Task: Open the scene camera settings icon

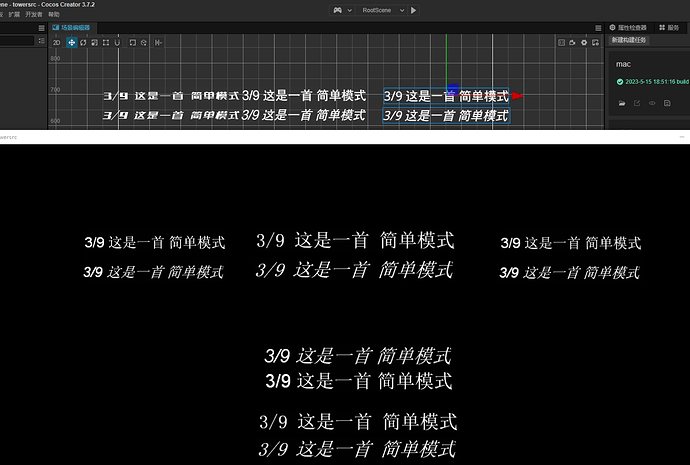Action: click(x=573, y=43)
